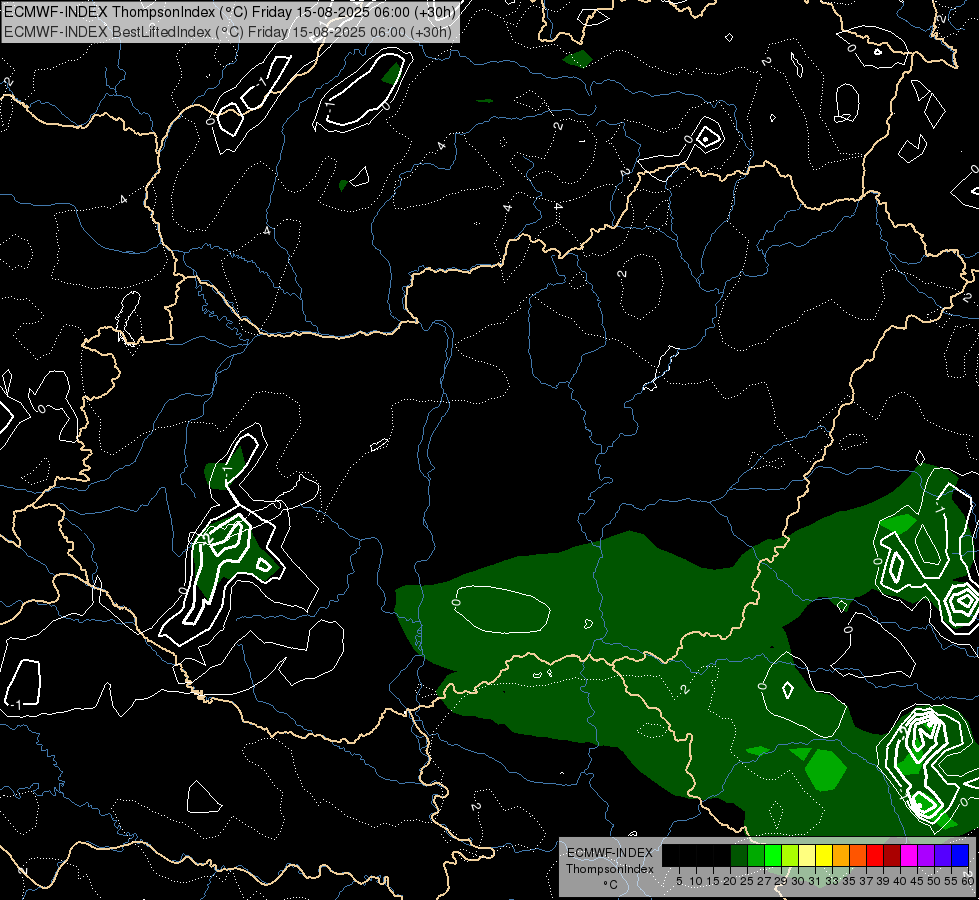Click the °C unit label in legend
Screen dimensions: 979x900
(x=611, y=884)
